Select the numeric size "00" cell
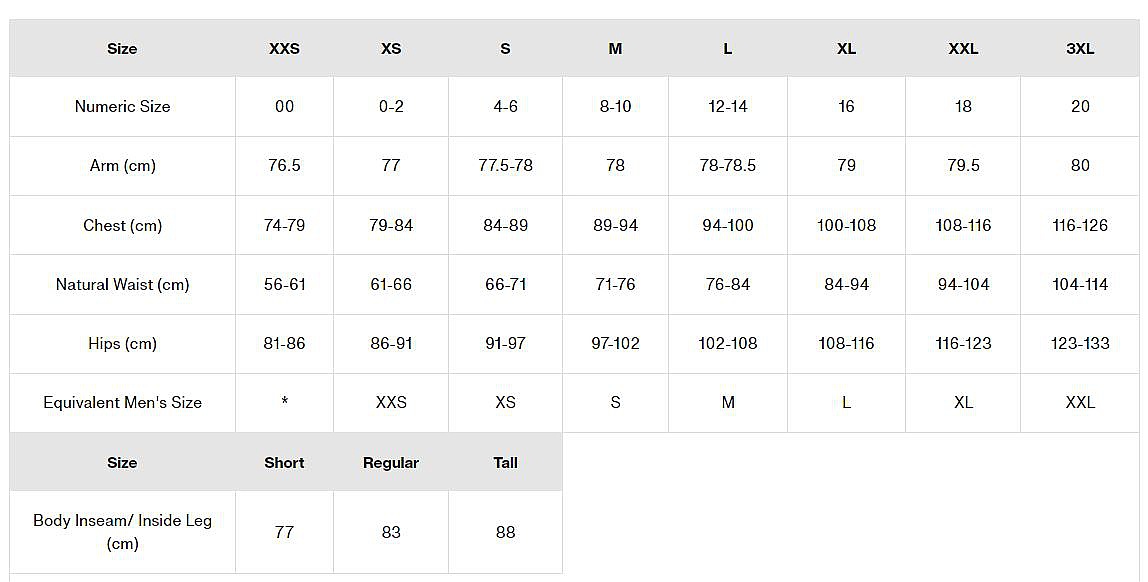 coord(284,107)
